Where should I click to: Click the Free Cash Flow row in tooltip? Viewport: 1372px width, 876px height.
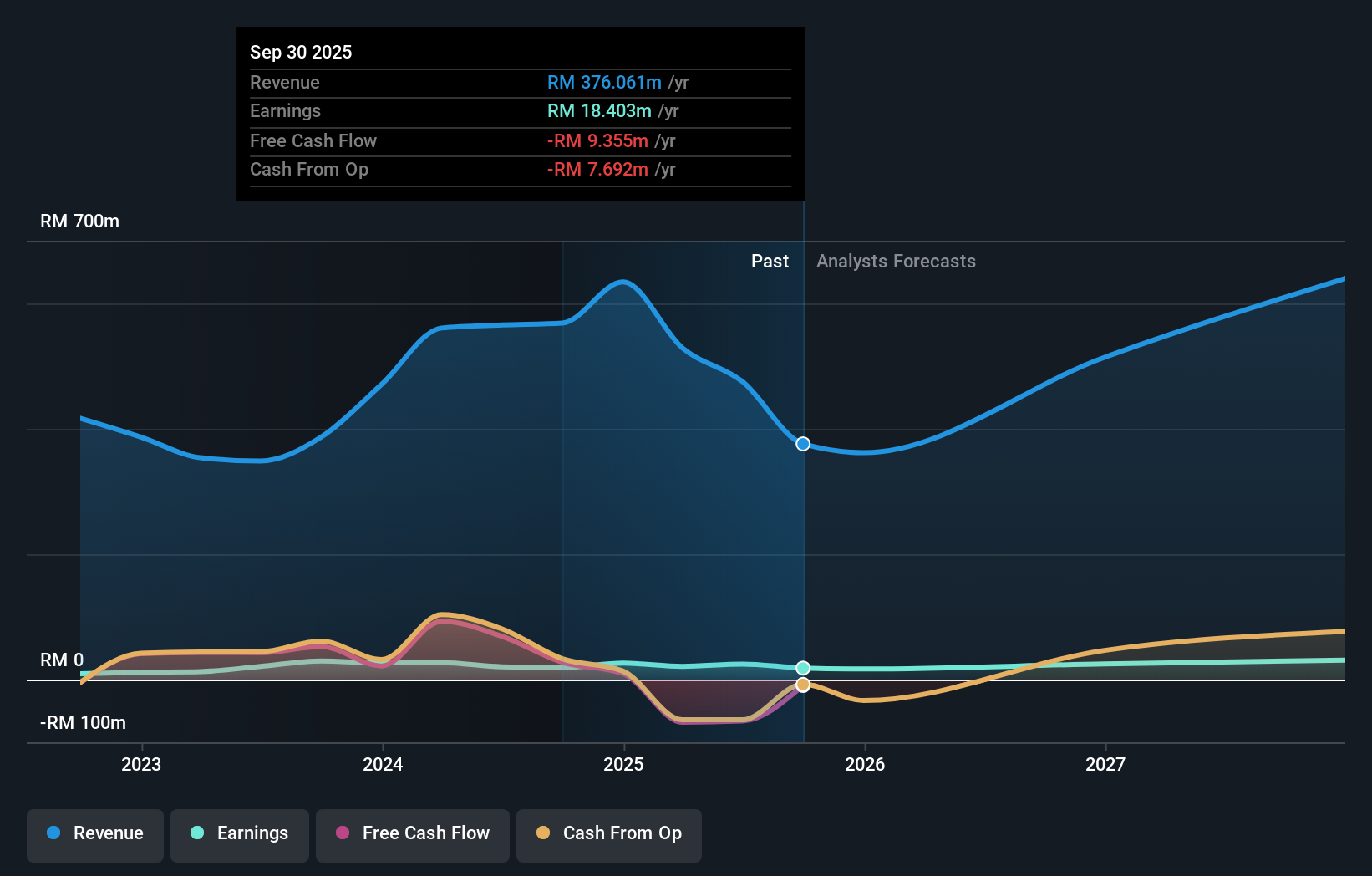(x=313, y=140)
